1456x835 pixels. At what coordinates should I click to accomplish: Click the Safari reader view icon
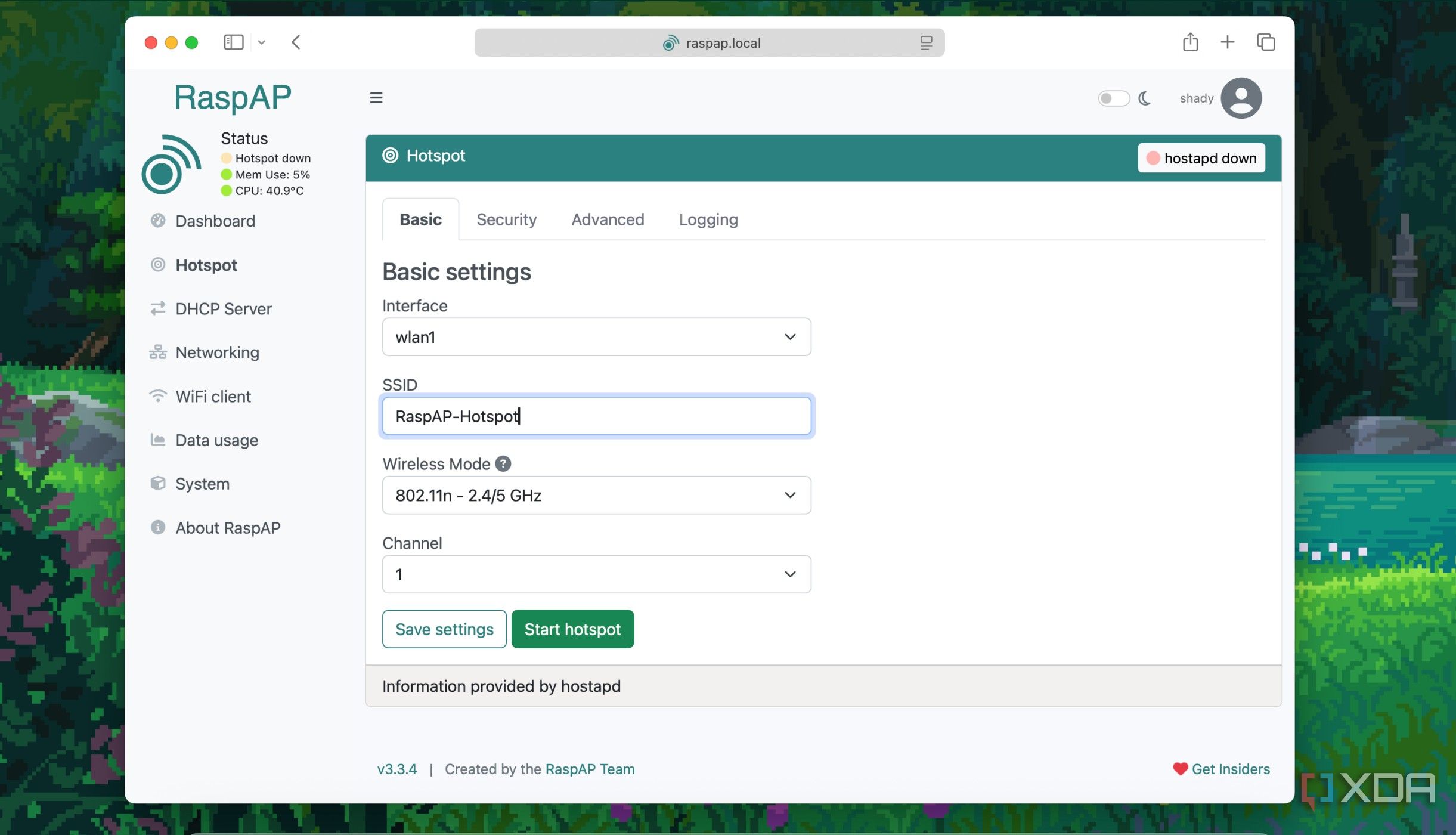click(x=925, y=42)
